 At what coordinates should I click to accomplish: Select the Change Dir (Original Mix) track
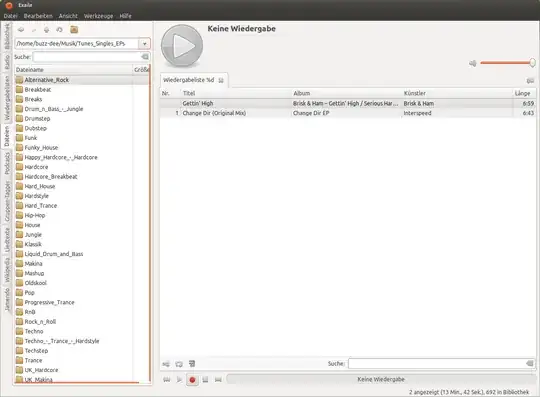[348, 113]
